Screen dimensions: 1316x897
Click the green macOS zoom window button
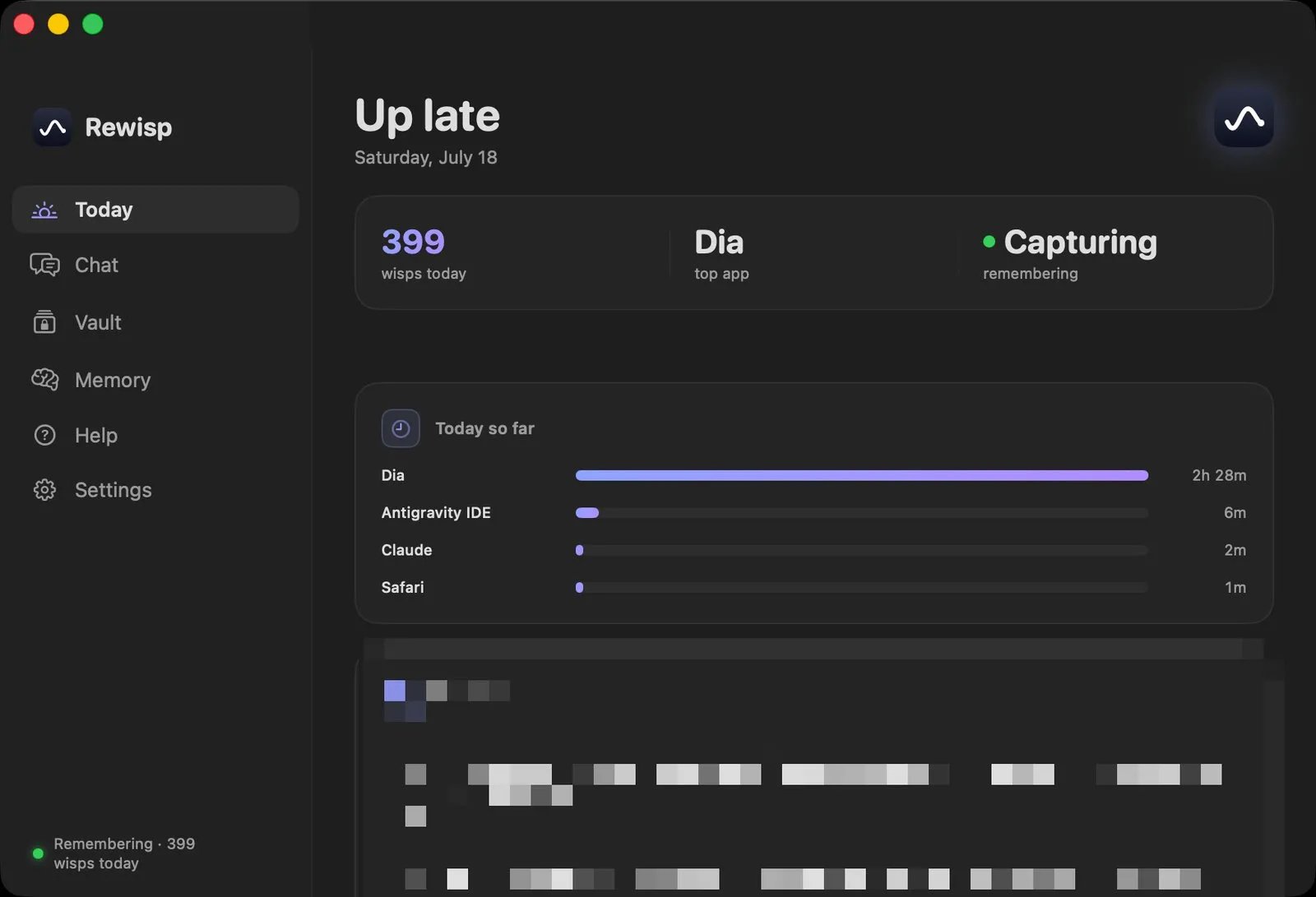(93, 24)
